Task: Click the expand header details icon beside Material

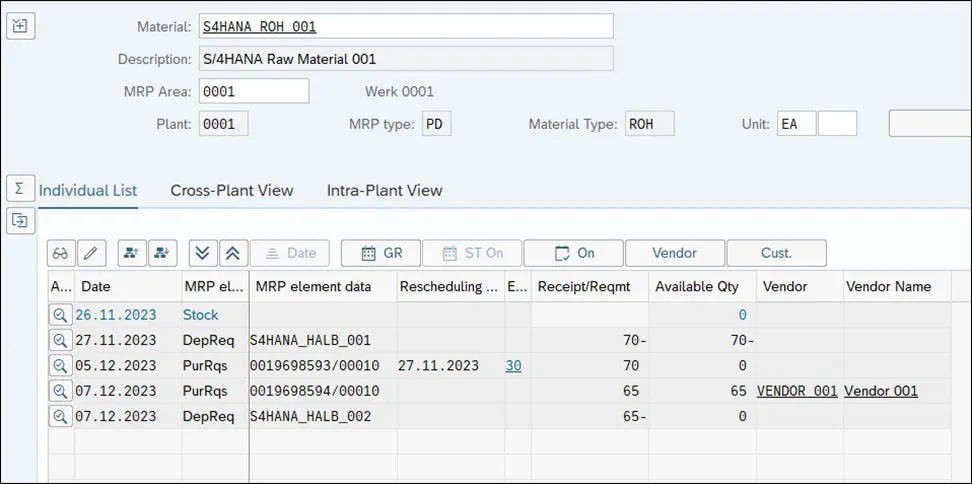Action: (20, 26)
